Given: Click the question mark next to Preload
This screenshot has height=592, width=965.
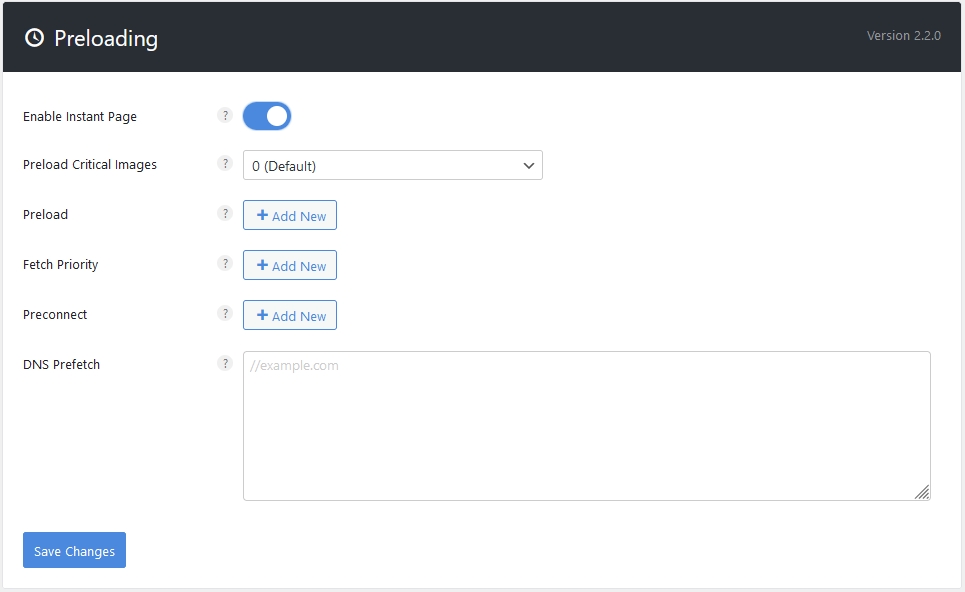Looking at the screenshot, I should click(x=225, y=213).
